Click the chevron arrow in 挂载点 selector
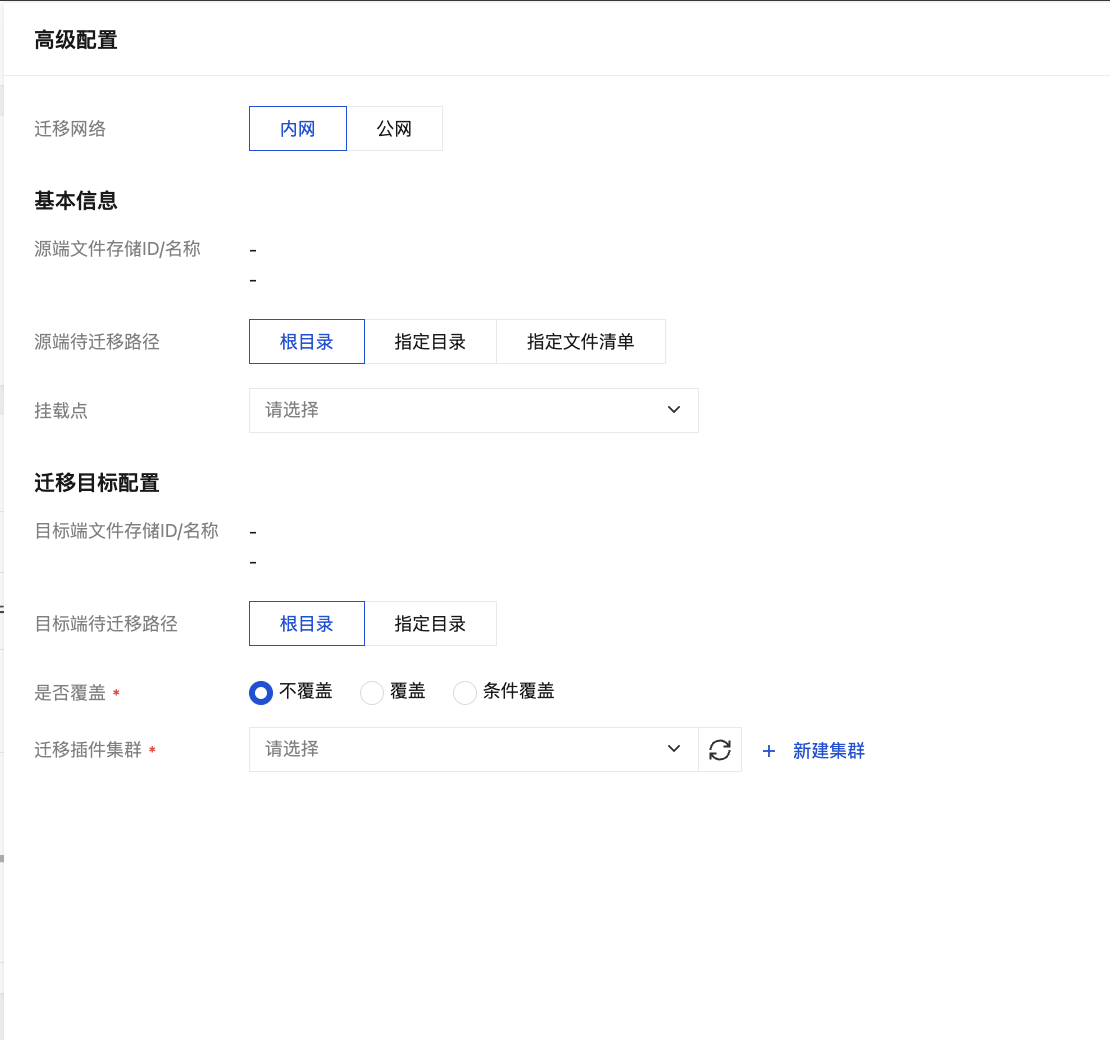Viewport: 1110px width, 1040px height. [674, 410]
